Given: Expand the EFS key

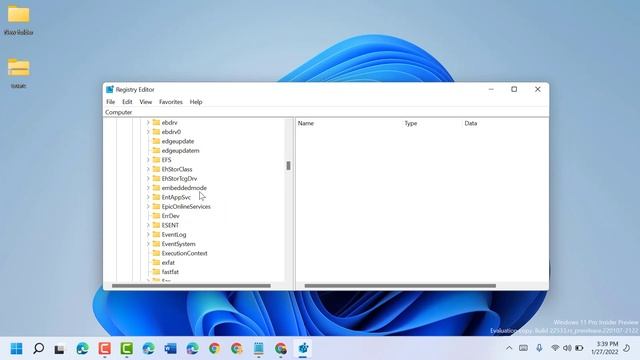Looking at the screenshot, I should pyautogui.click(x=148, y=160).
